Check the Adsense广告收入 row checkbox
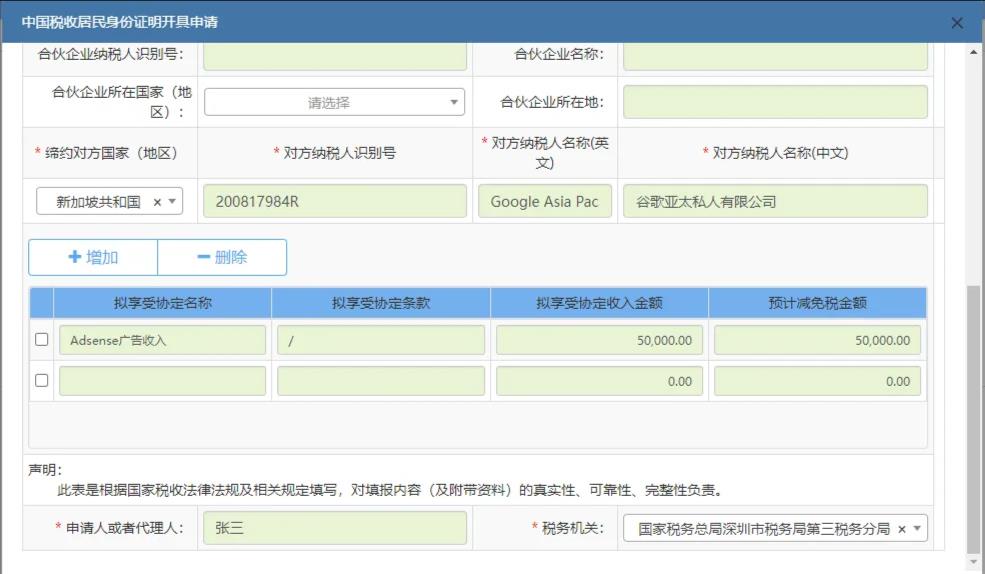Screen dimensions: 985x574 click(42, 340)
